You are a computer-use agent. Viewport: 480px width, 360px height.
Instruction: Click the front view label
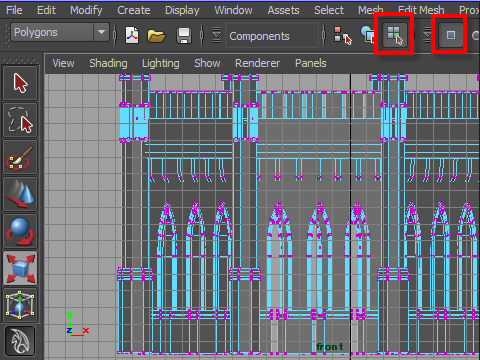point(329,347)
